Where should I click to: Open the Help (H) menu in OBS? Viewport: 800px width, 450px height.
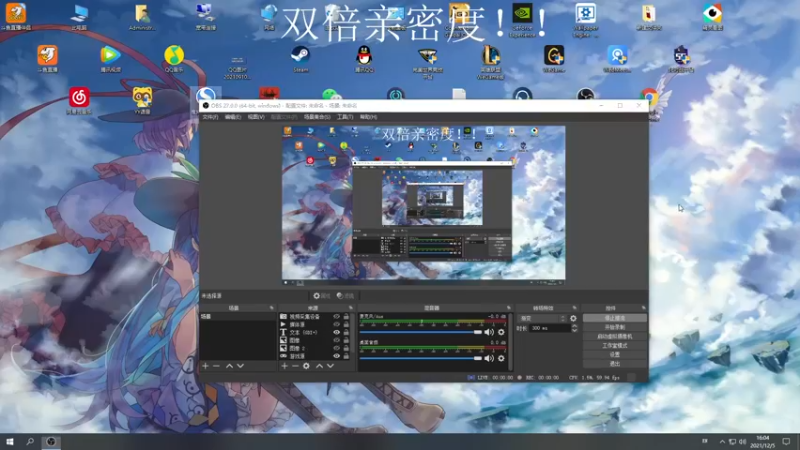tap(368, 117)
